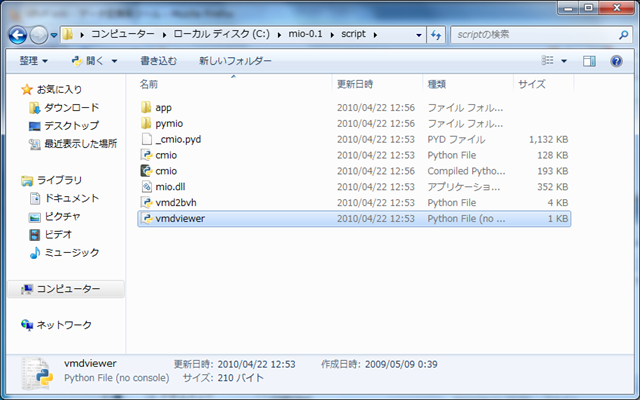
Task: Open the view options dropdown arrow
Action: (564, 61)
